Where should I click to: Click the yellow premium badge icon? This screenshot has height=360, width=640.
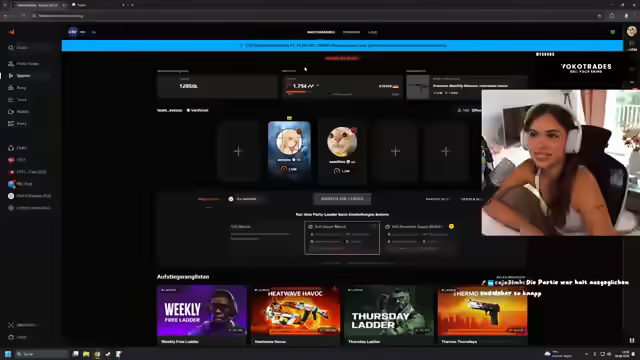pyautogui.click(x=451, y=226)
